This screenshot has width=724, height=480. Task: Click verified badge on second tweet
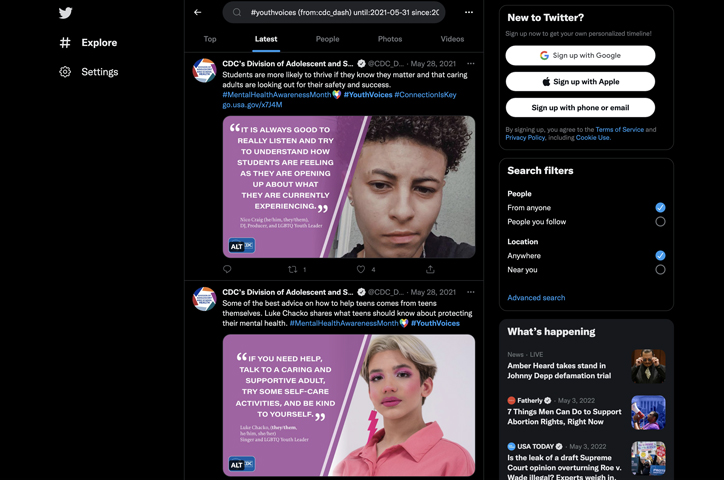[x=362, y=292]
